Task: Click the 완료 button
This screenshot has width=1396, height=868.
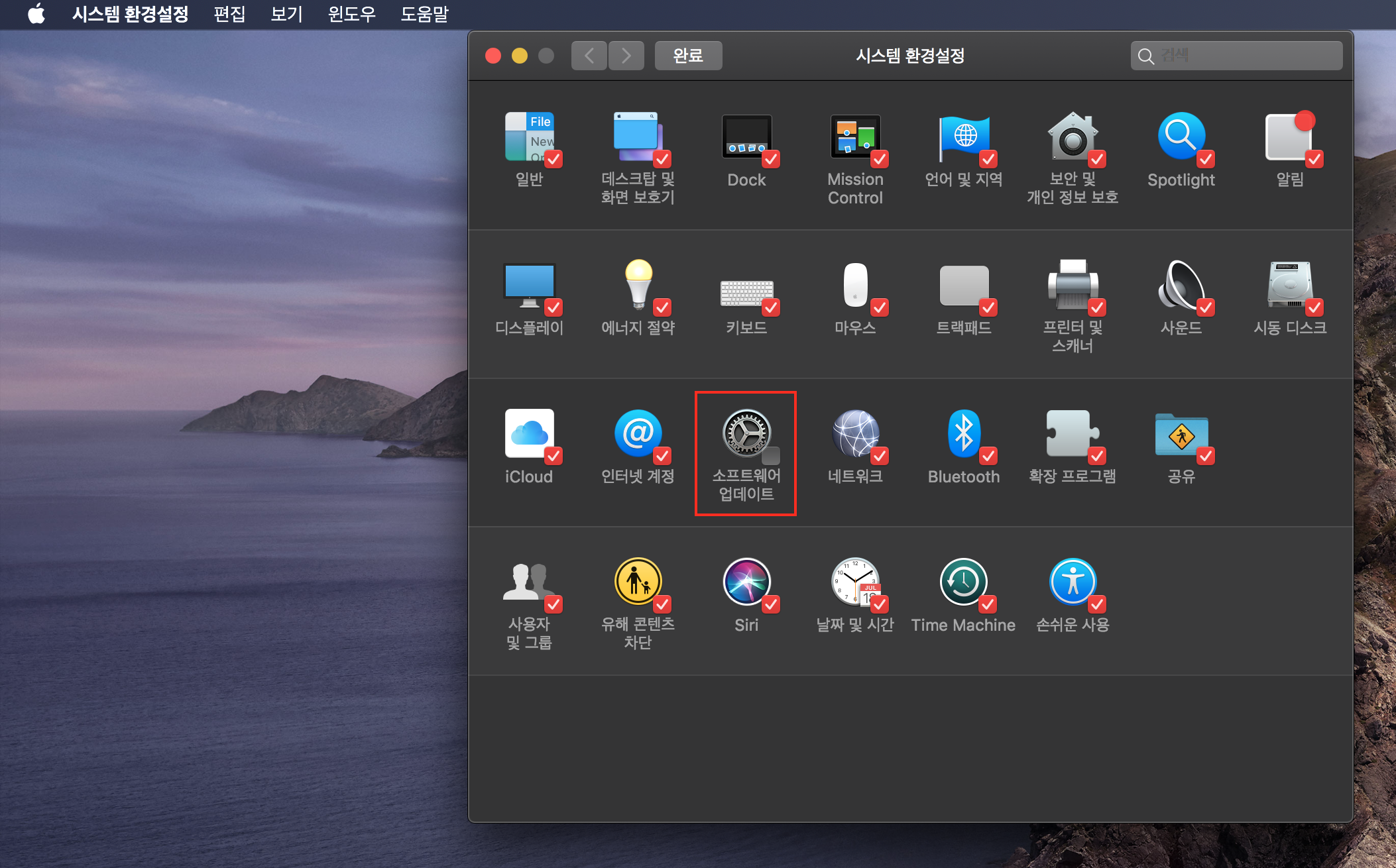Action: [x=688, y=56]
